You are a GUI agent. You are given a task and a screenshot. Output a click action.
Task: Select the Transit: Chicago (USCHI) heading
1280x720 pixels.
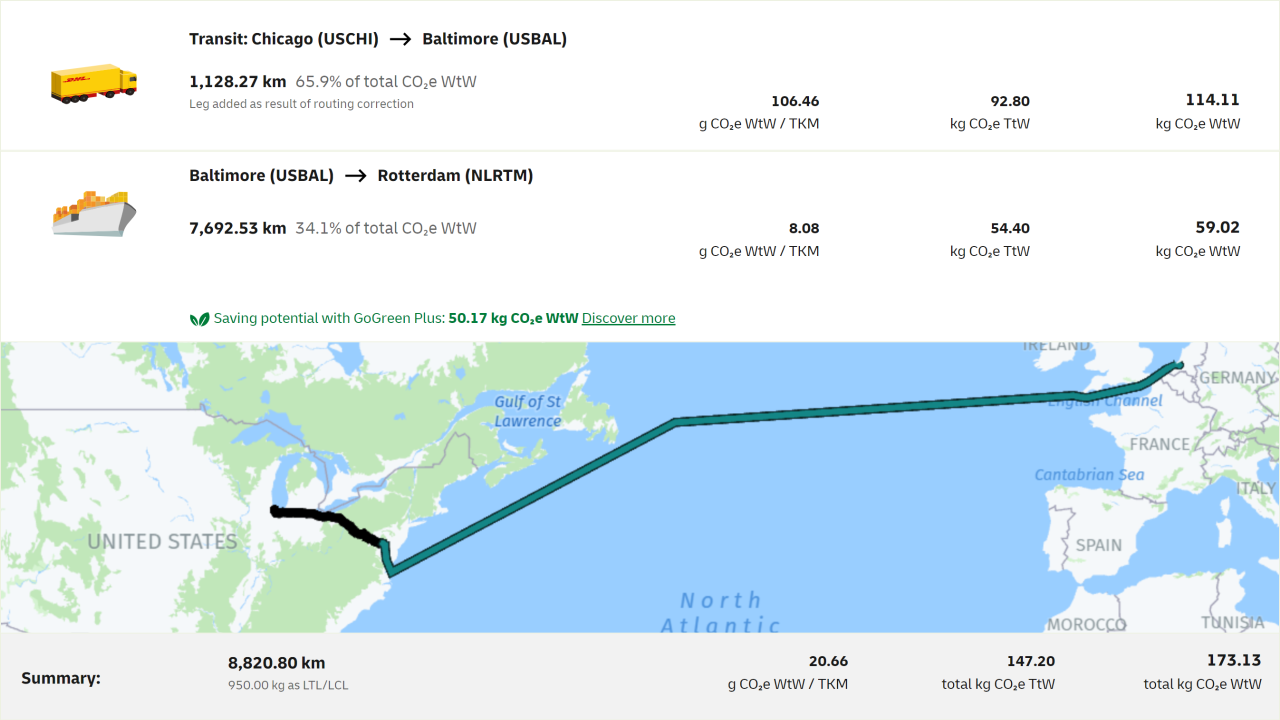(x=283, y=38)
